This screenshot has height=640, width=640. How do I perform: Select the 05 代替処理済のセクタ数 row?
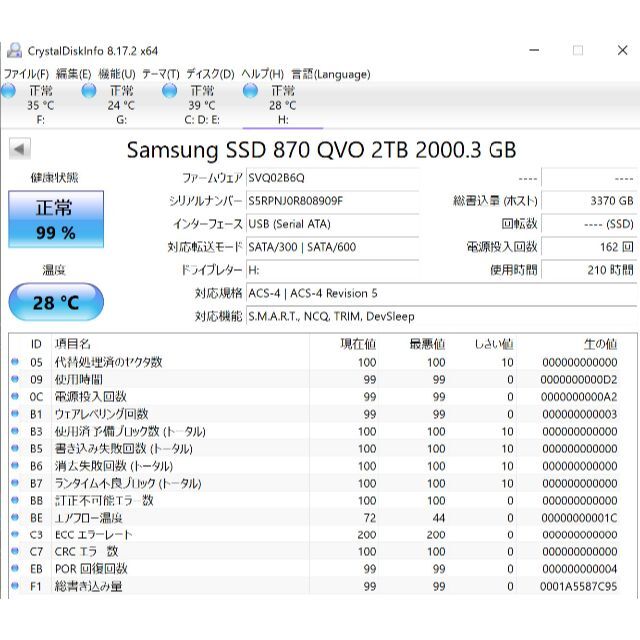(314, 362)
